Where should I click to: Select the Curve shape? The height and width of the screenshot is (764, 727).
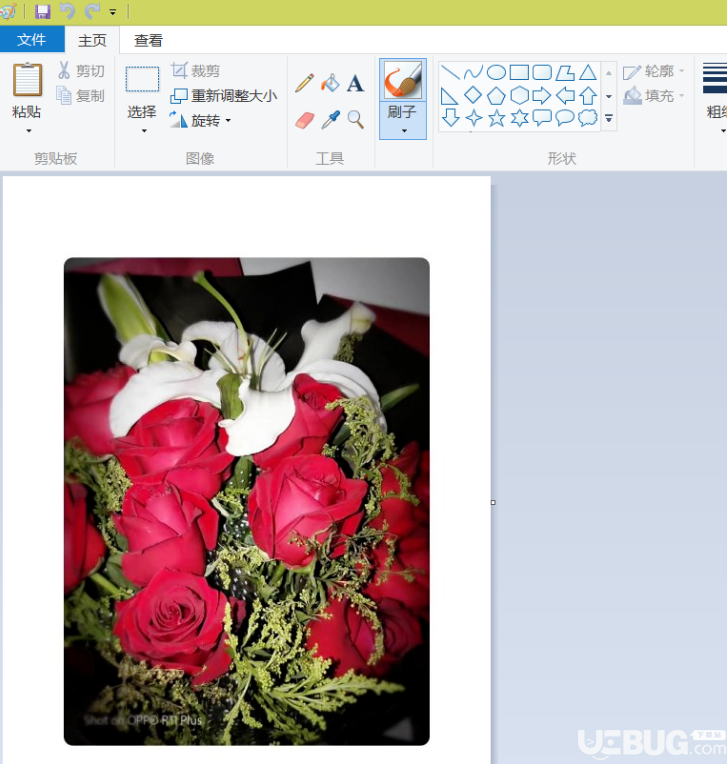pyautogui.click(x=473, y=73)
